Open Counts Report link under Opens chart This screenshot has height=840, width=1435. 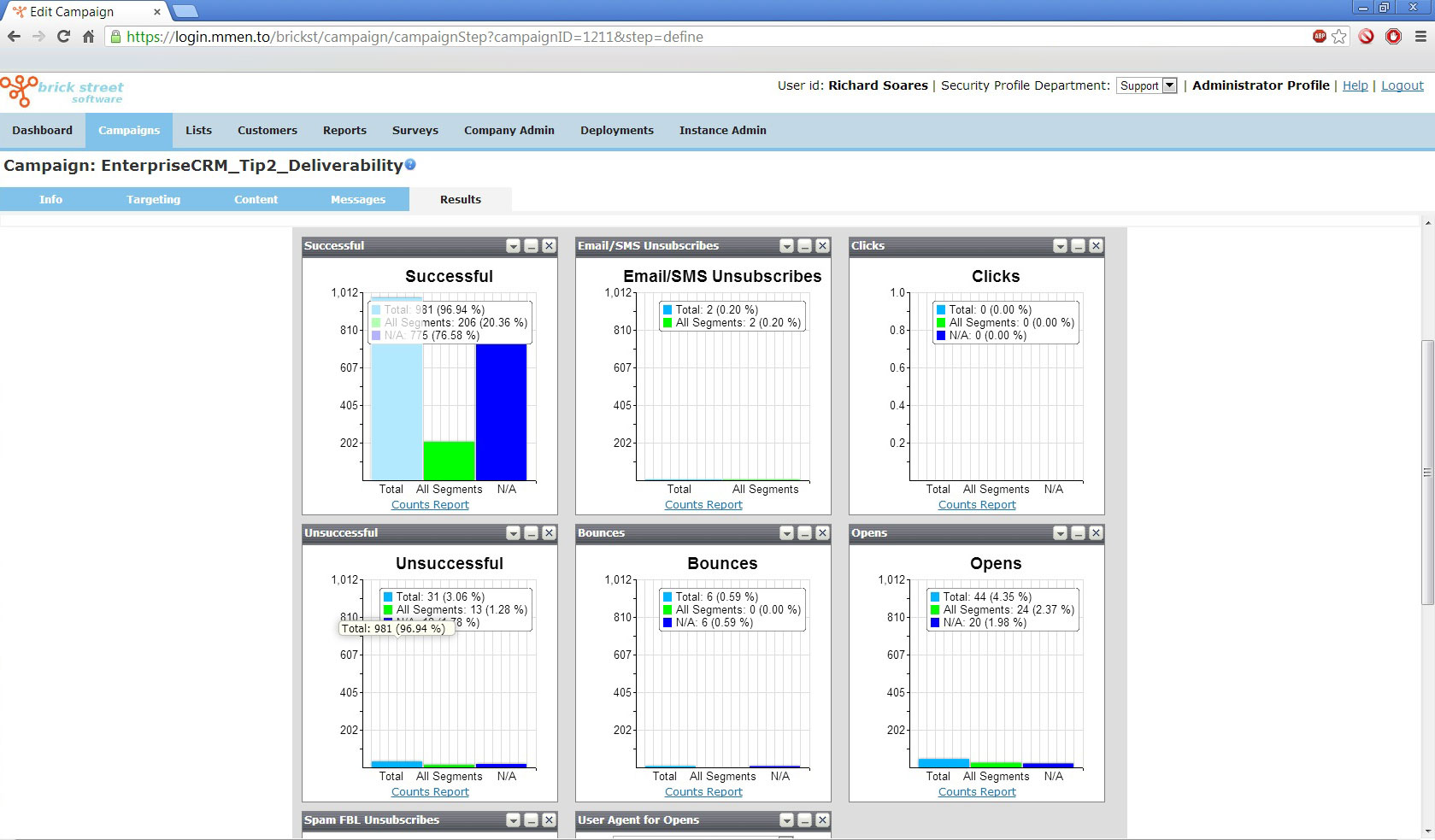coord(977,792)
